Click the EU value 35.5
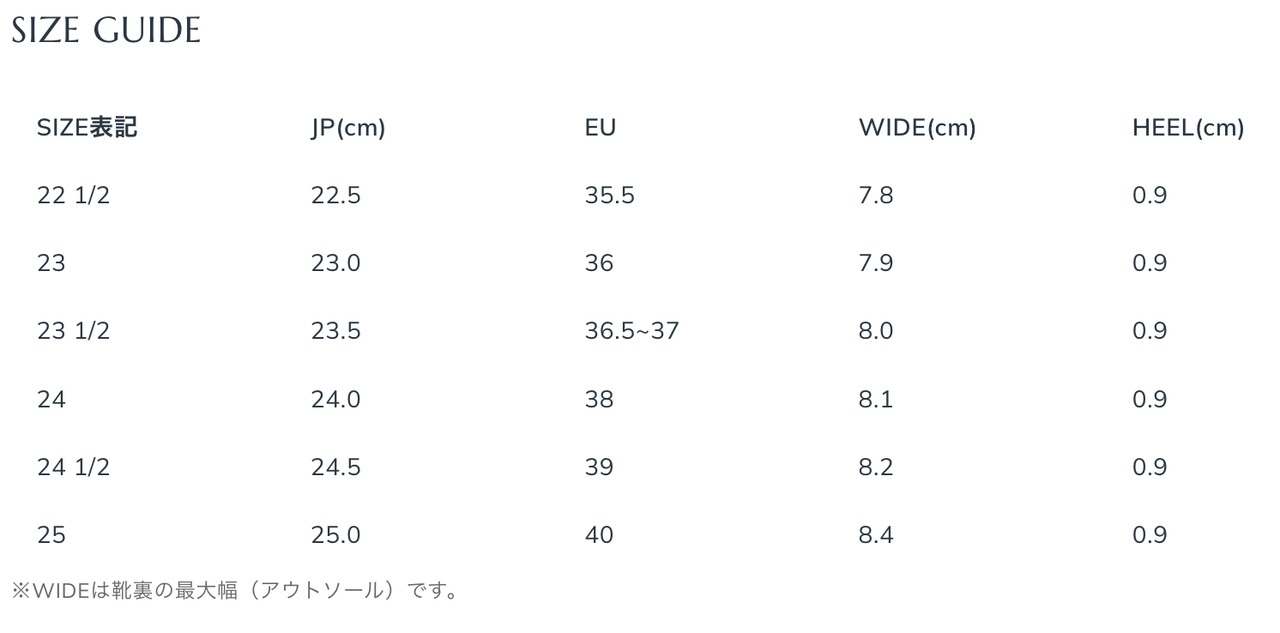Viewport: 1280px width, 633px height. click(x=610, y=195)
